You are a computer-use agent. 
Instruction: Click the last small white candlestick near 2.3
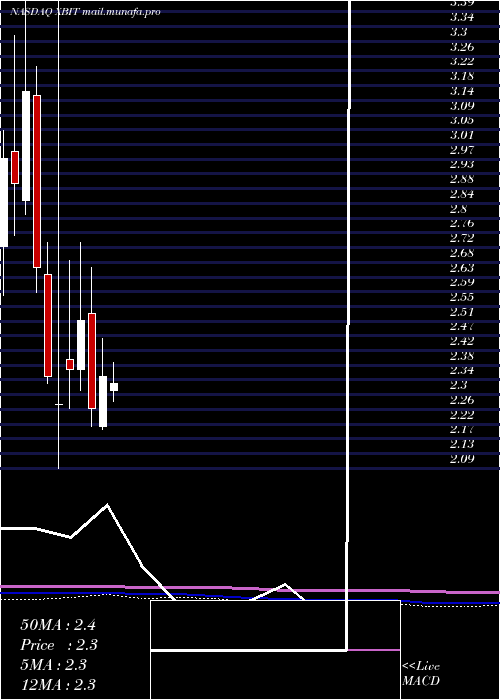coord(114,387)
